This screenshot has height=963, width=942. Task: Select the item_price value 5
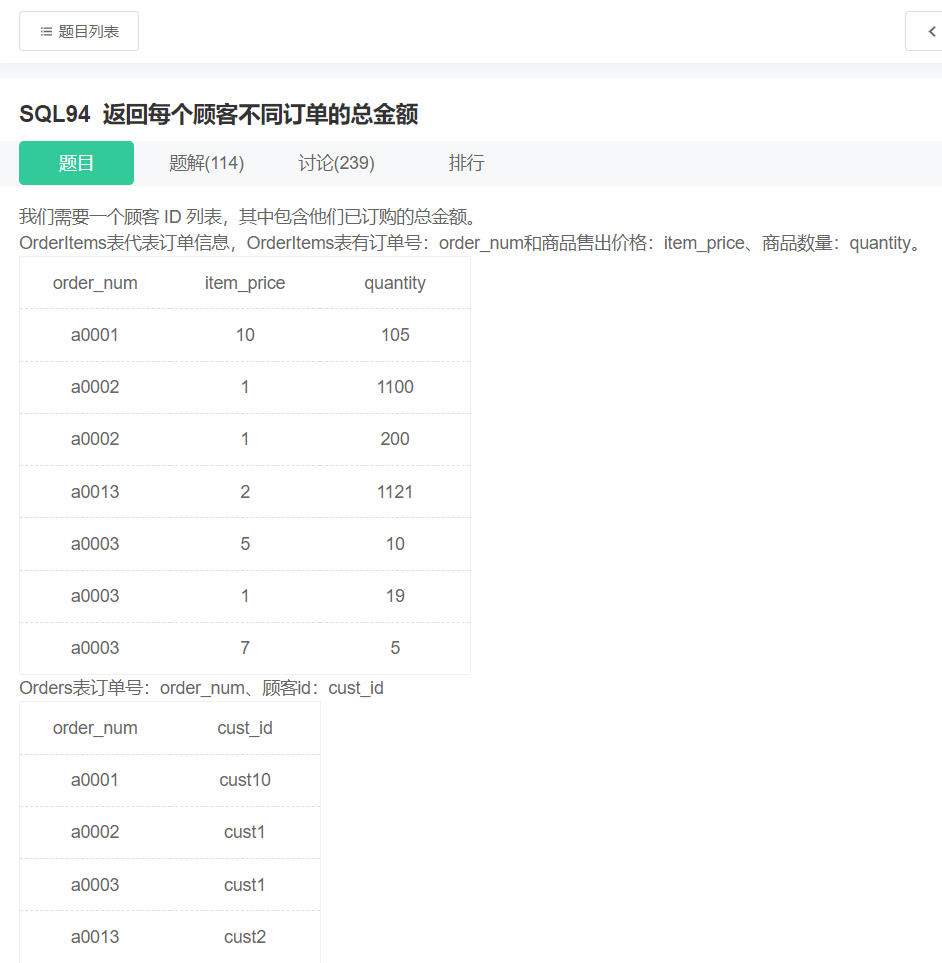[245, 544]
